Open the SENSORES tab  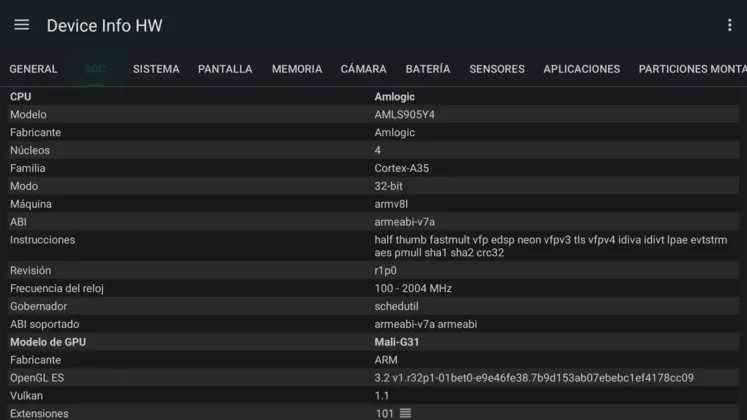pyautogui.click(x=497, y=69)
